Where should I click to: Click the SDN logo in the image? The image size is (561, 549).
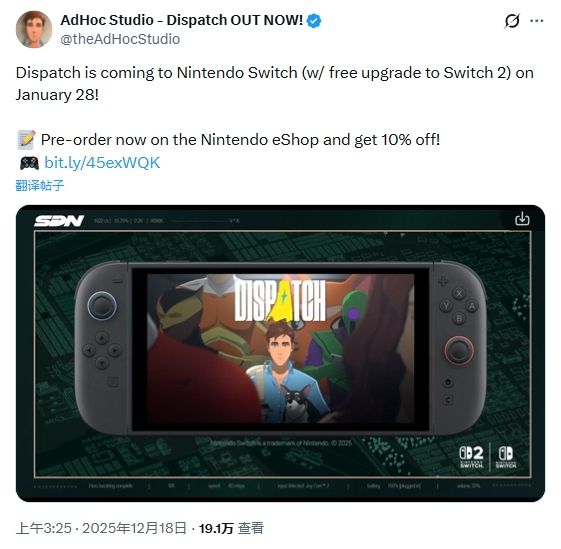pos(59,221)
